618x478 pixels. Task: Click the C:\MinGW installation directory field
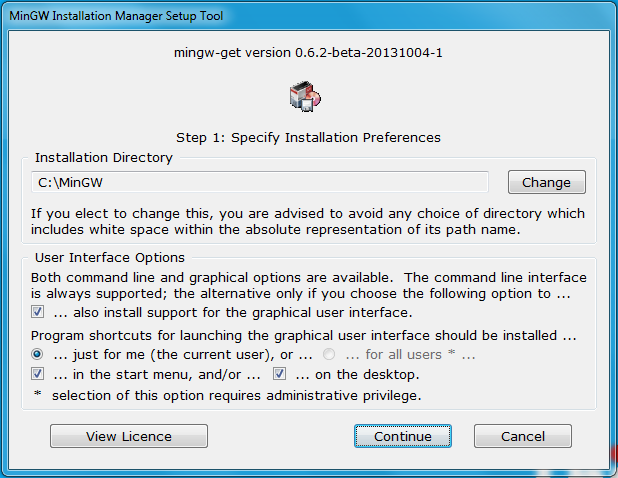point(260,182)
